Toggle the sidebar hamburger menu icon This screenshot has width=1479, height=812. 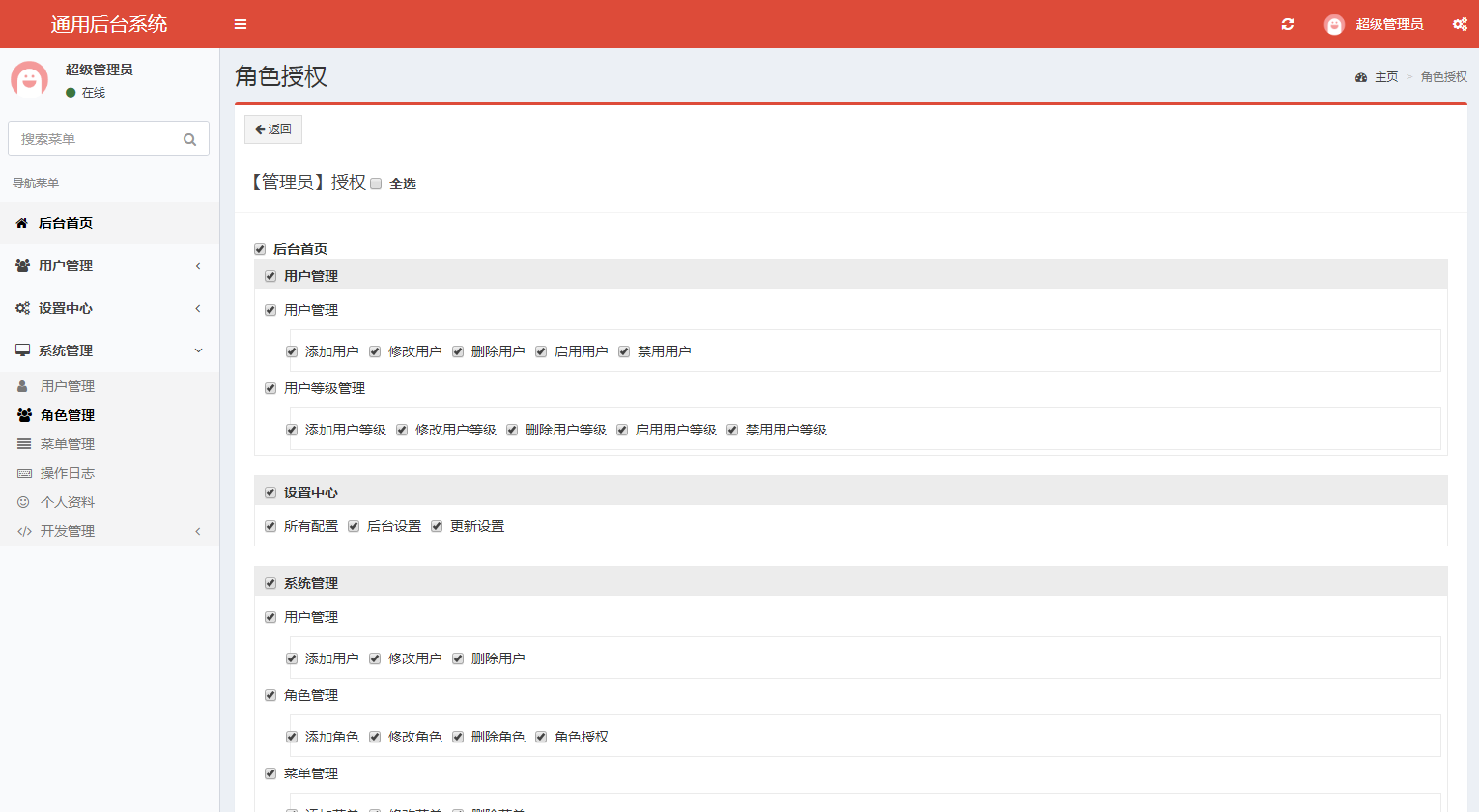241,24
